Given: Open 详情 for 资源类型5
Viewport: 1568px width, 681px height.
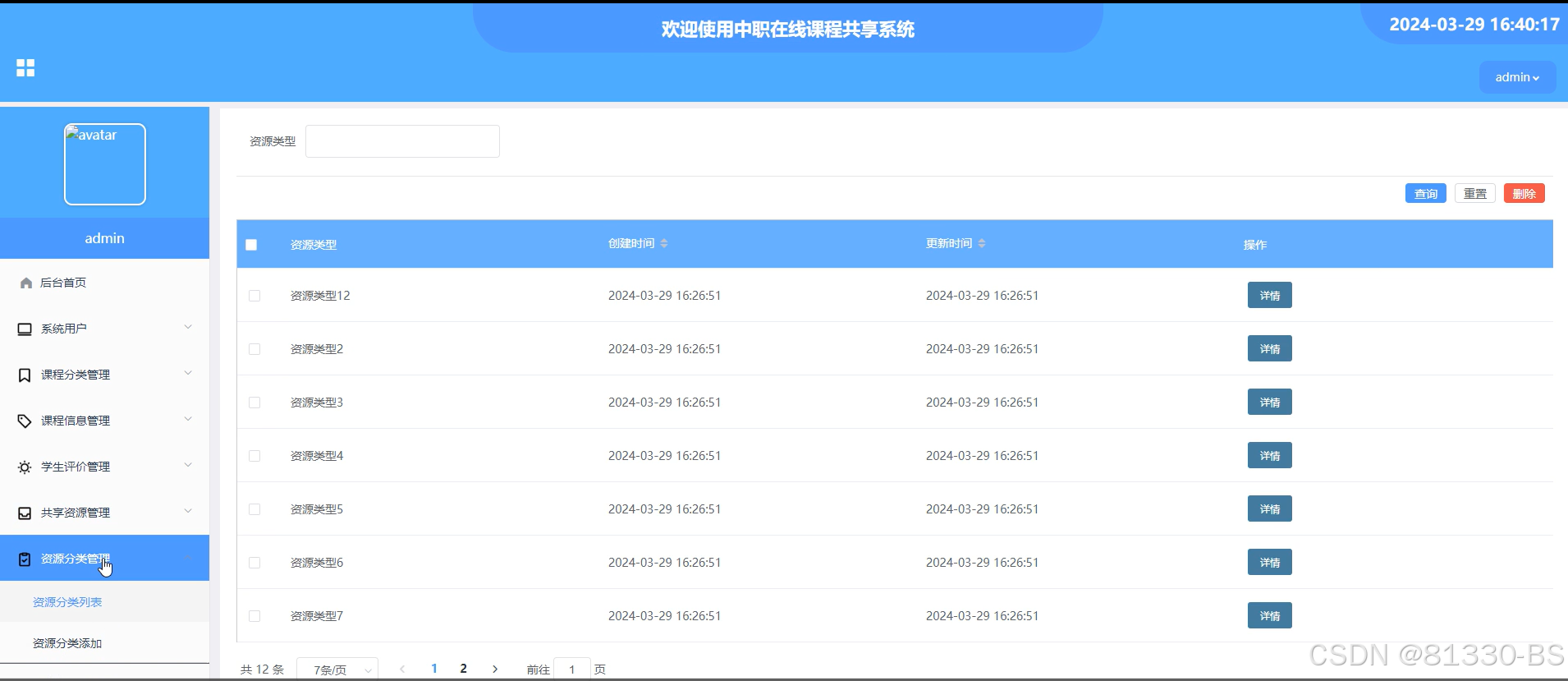Looking at the screenshot, I should click(x=1270, y=508).
